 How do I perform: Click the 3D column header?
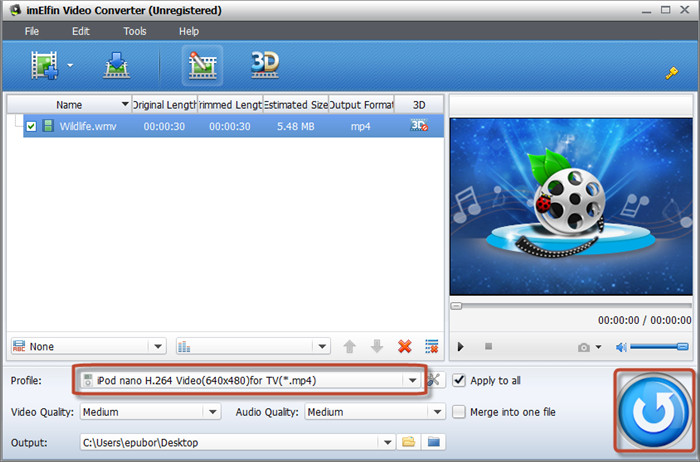(419, 105)
